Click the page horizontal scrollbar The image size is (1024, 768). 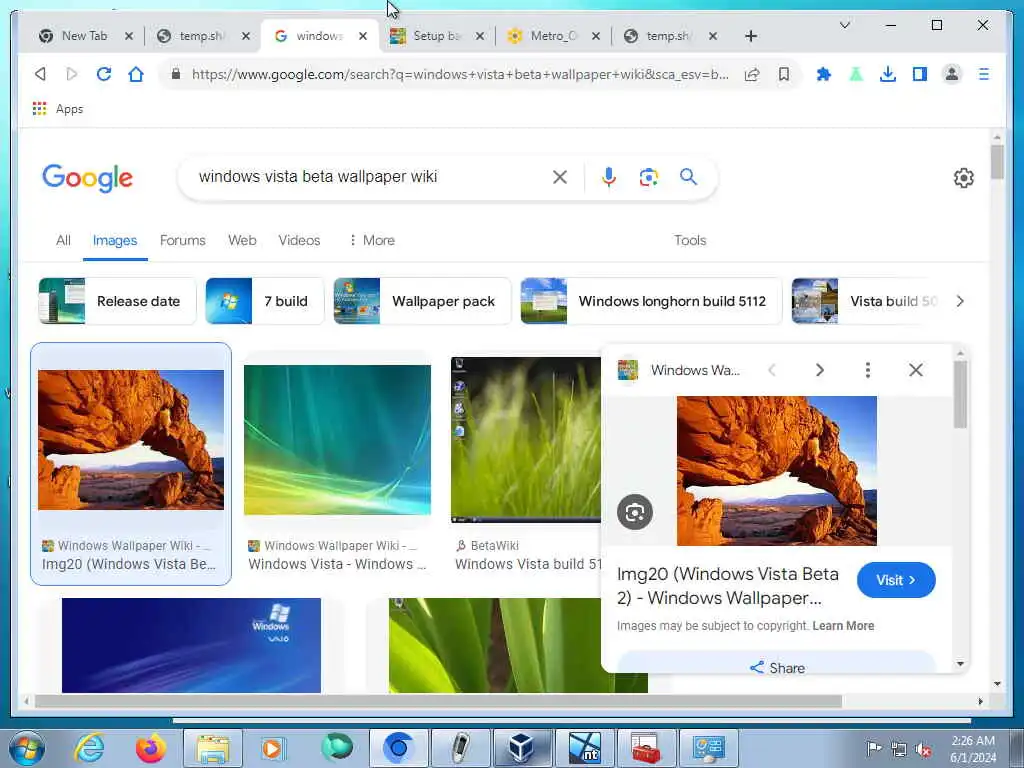(438, 701)
